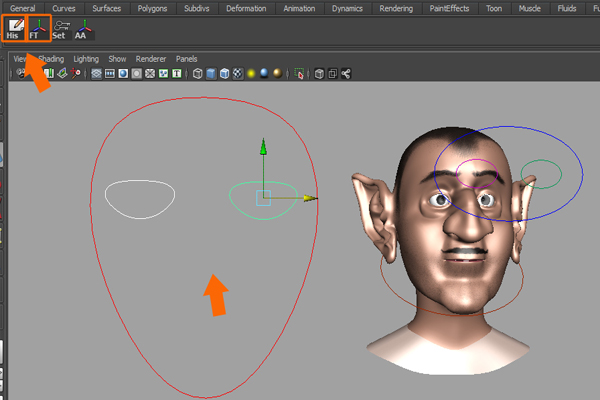
Task: Select the white eye control curve
Action: 140,199
